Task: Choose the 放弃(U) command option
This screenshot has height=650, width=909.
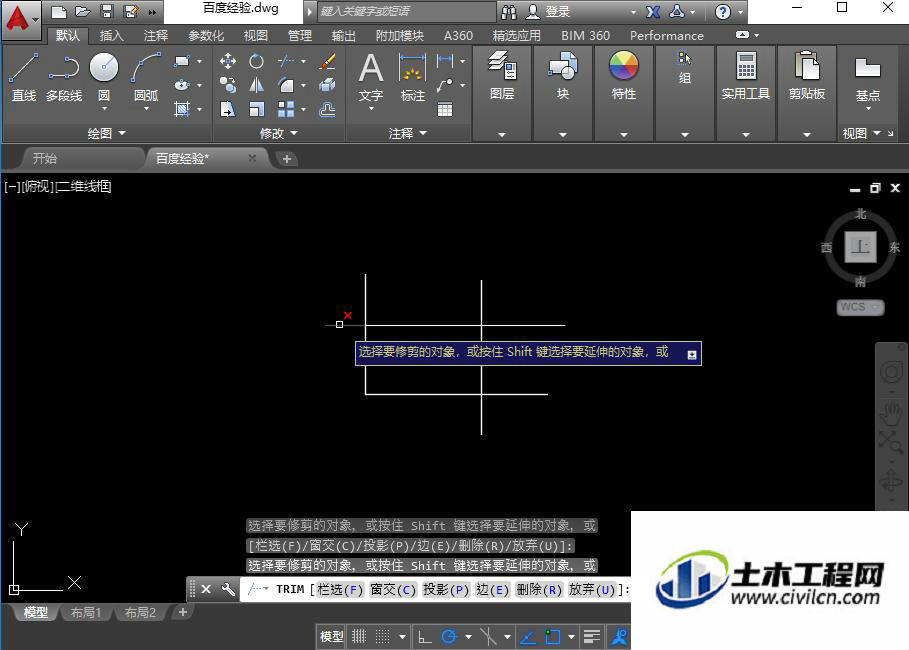Action: [592, 590]
